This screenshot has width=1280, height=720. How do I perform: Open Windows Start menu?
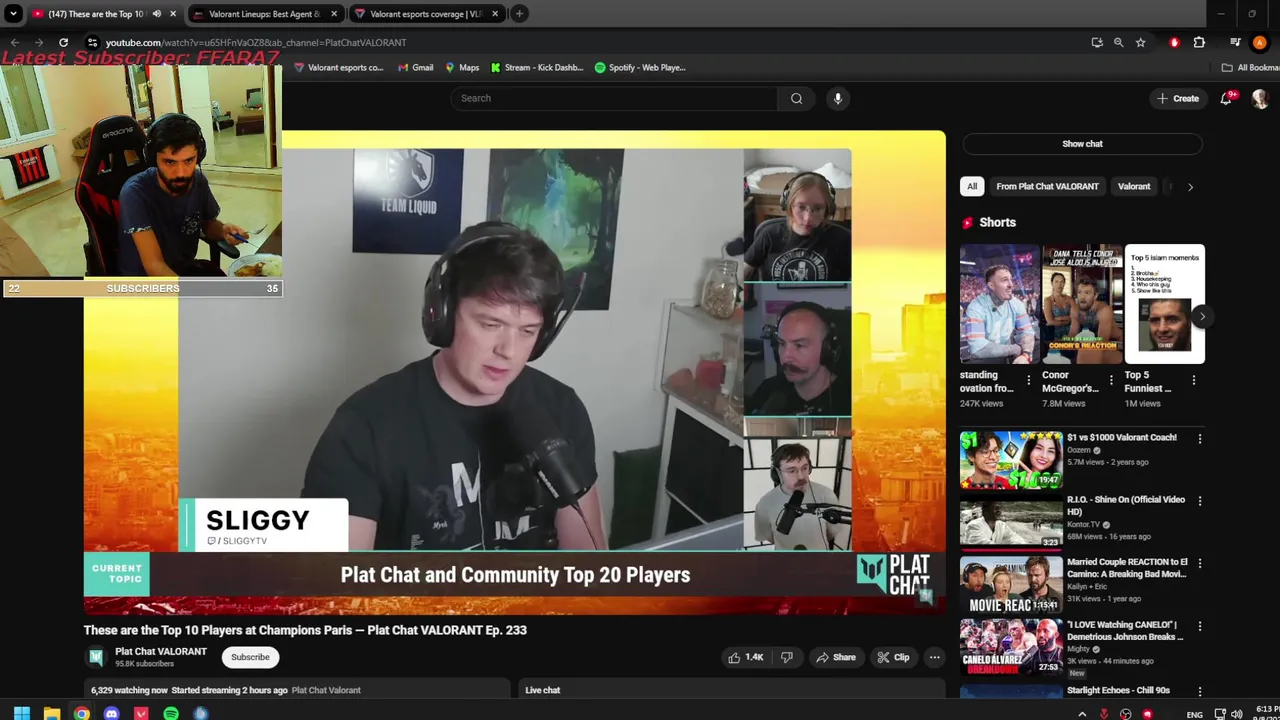(x=21, y=714)
